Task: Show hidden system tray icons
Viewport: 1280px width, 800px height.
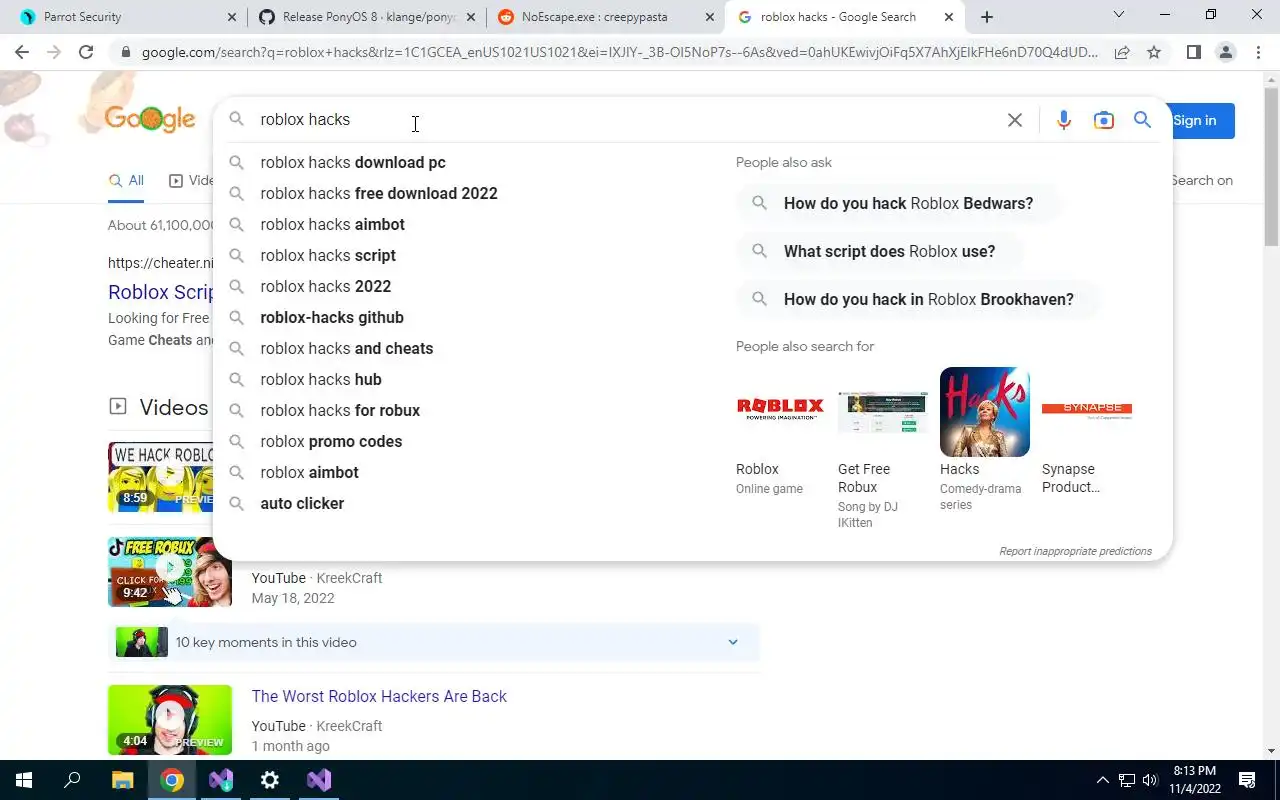Action: (x=1103, y=780)
